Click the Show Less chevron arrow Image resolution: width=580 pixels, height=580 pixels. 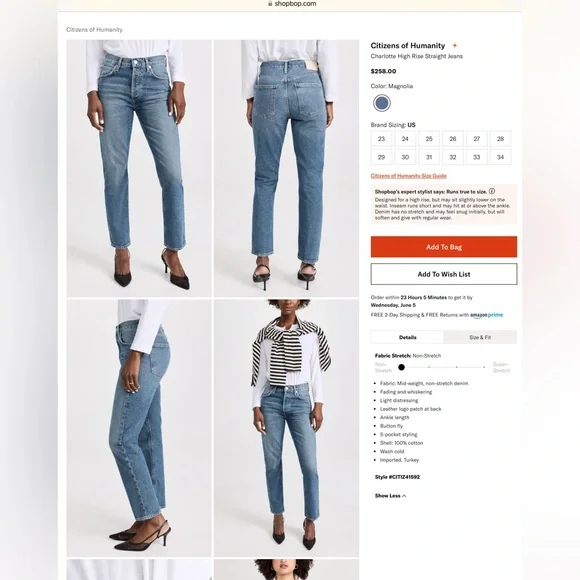pos(404,496)
